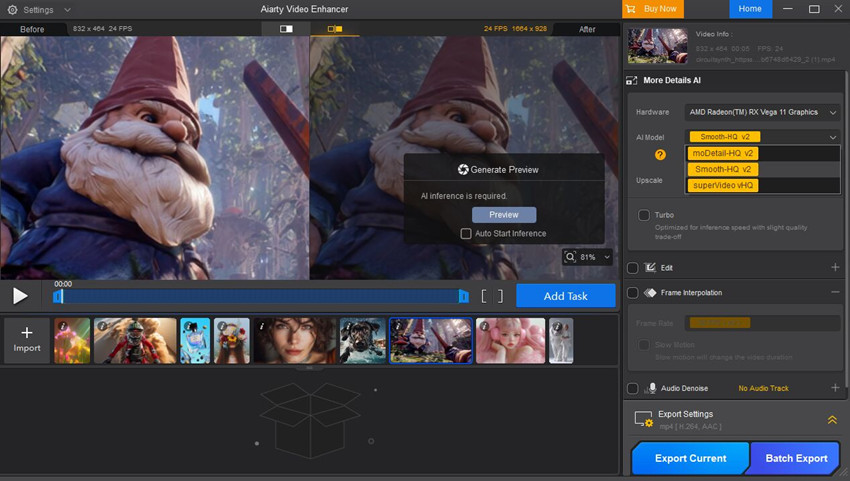Select the dog in water thumbnail
The height and width of the screenshot is (481, 850).
tap(363, 341)
